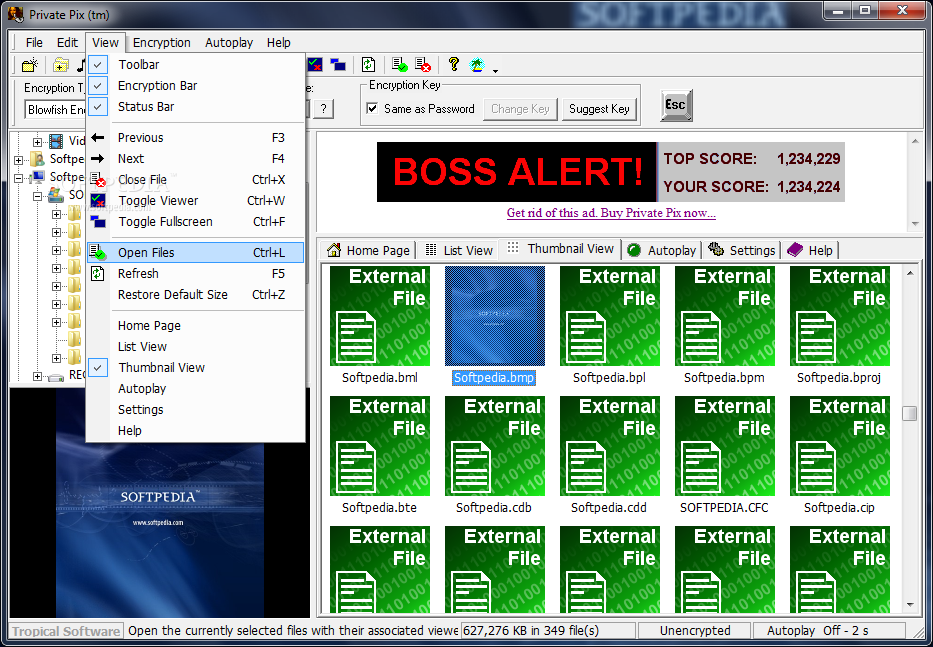This screenshot has width=933, height=647.
Task: Open the Blowfish encryption type combo box
Action: (55, 110)
